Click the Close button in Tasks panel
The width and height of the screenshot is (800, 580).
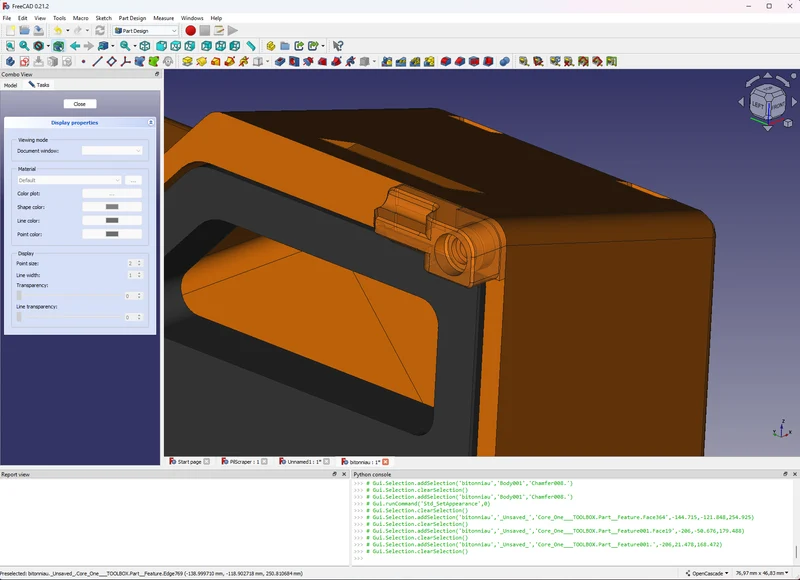tap(80, 104)
